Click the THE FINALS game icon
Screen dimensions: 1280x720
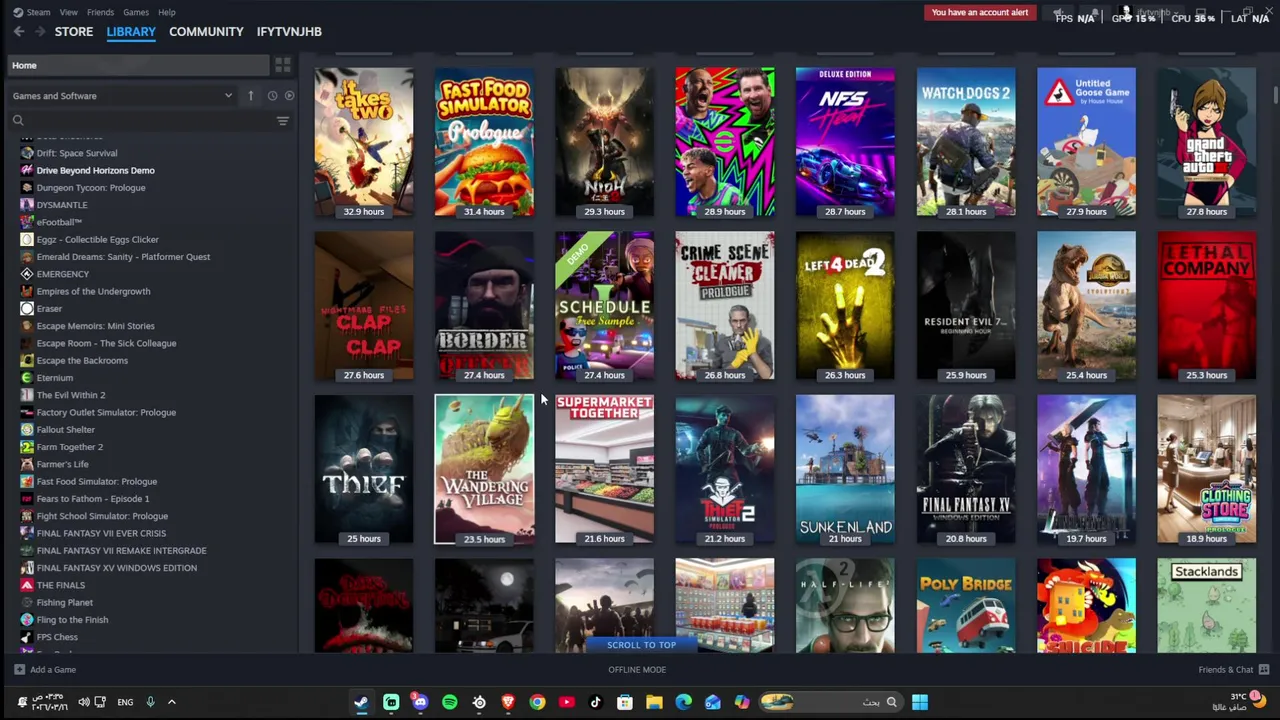27,585
